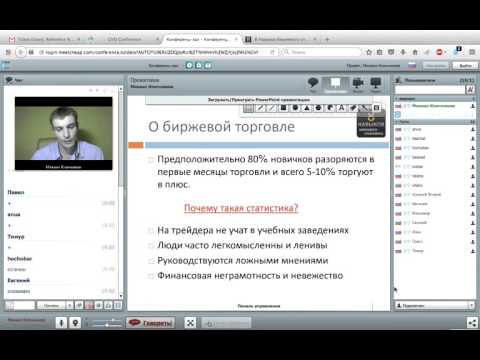The image size is (480, 360).
Task: Click the Russian flag language selector
Action: click(412, 66)
